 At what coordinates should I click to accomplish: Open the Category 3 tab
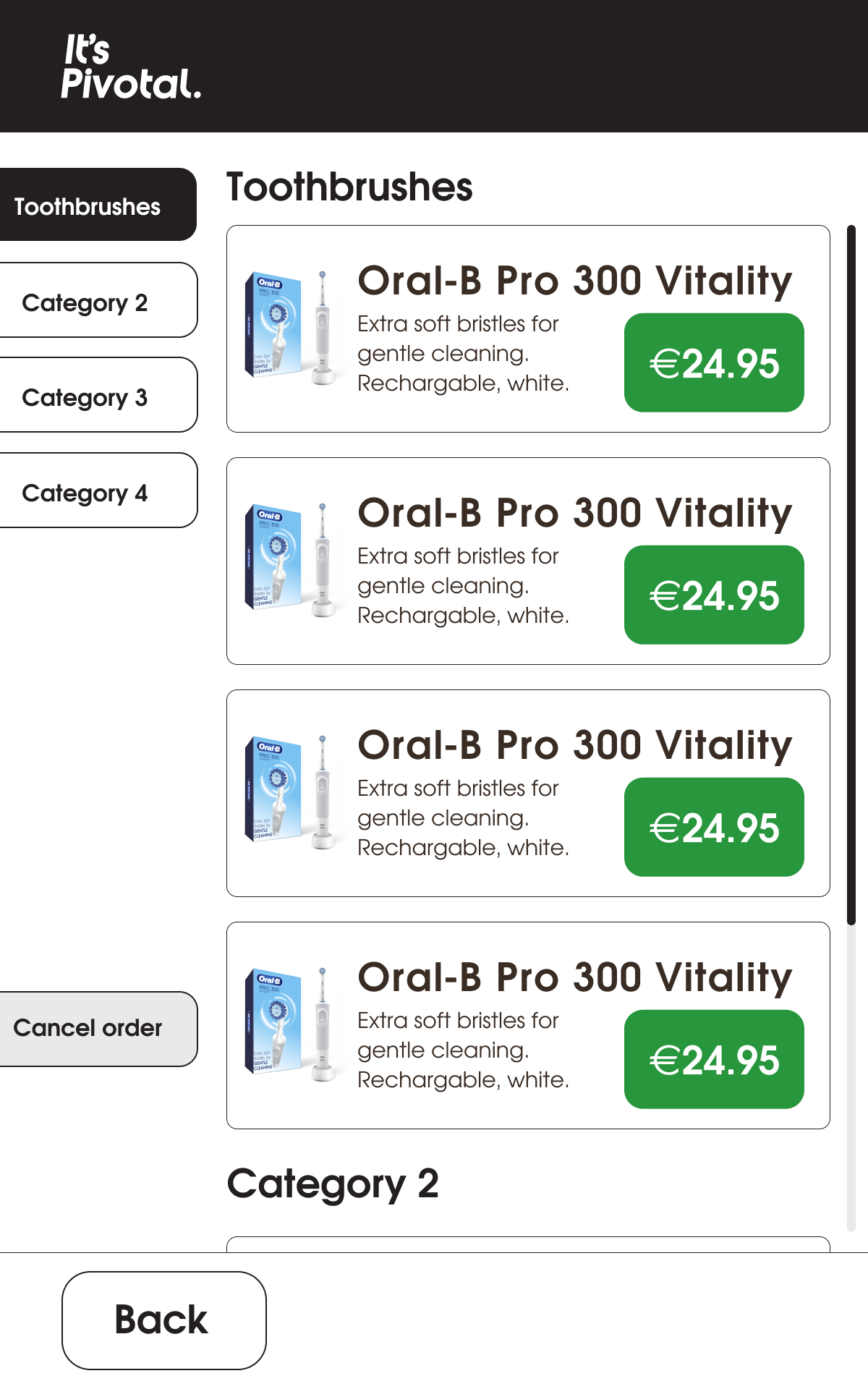(x=86, y=396)
